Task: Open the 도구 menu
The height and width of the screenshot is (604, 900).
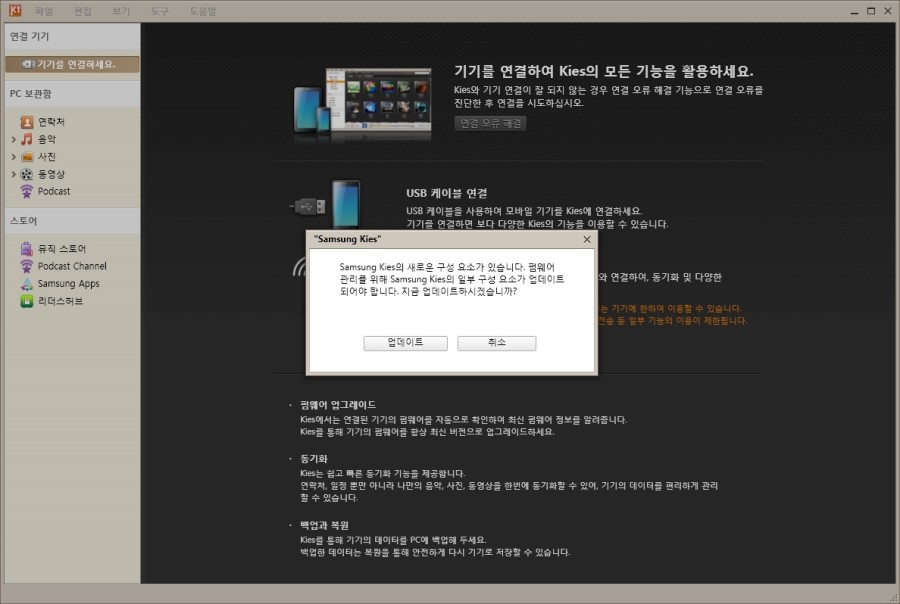Action: click(x=160, y=11)
